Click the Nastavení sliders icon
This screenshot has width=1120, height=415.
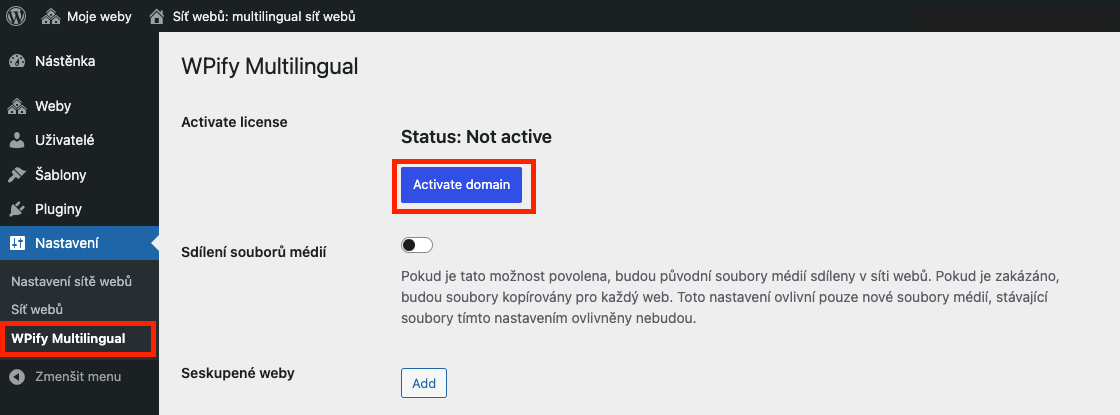tap(17, 244)
